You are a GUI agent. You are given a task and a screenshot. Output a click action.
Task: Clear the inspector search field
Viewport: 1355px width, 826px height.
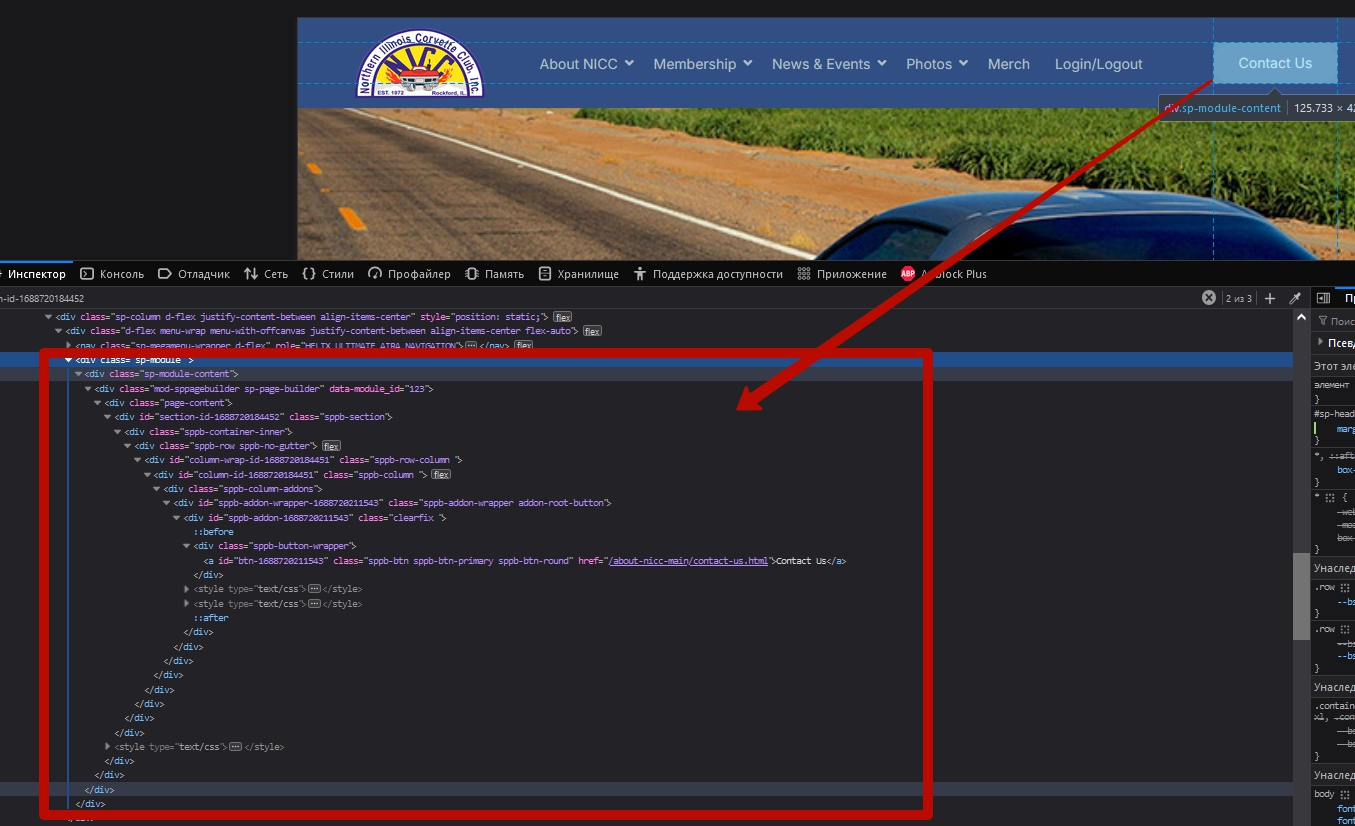[x=1208, y=298]
